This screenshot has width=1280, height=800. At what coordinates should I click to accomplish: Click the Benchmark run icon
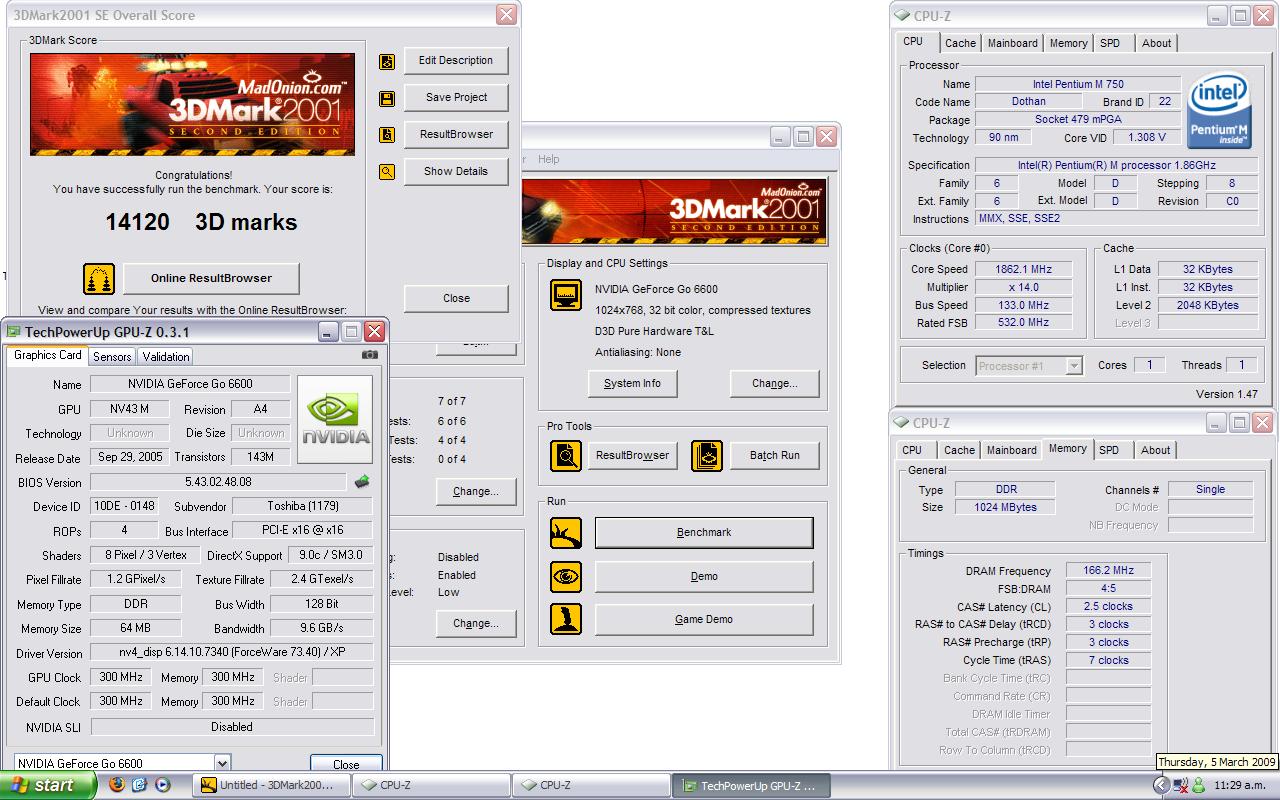[566, 533]
